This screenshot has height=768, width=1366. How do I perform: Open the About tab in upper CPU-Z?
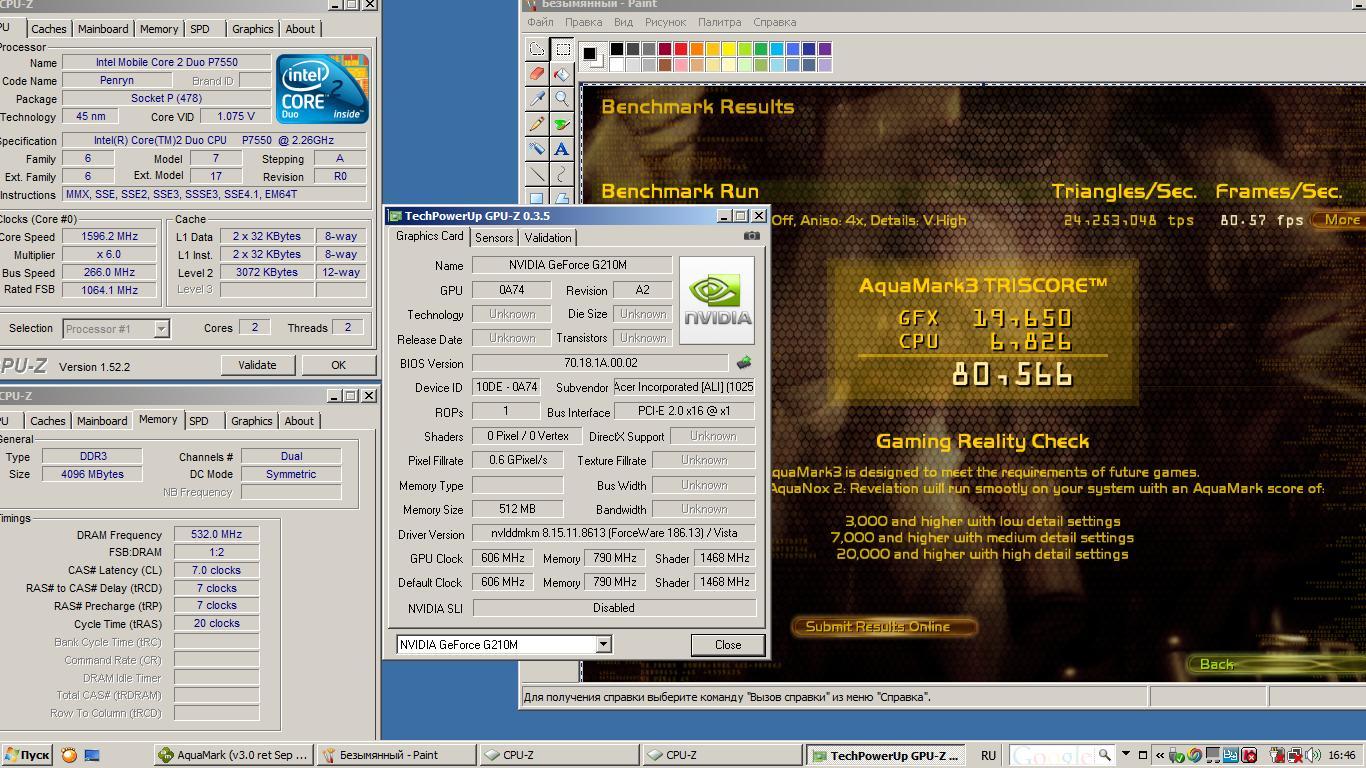[300, 29]
